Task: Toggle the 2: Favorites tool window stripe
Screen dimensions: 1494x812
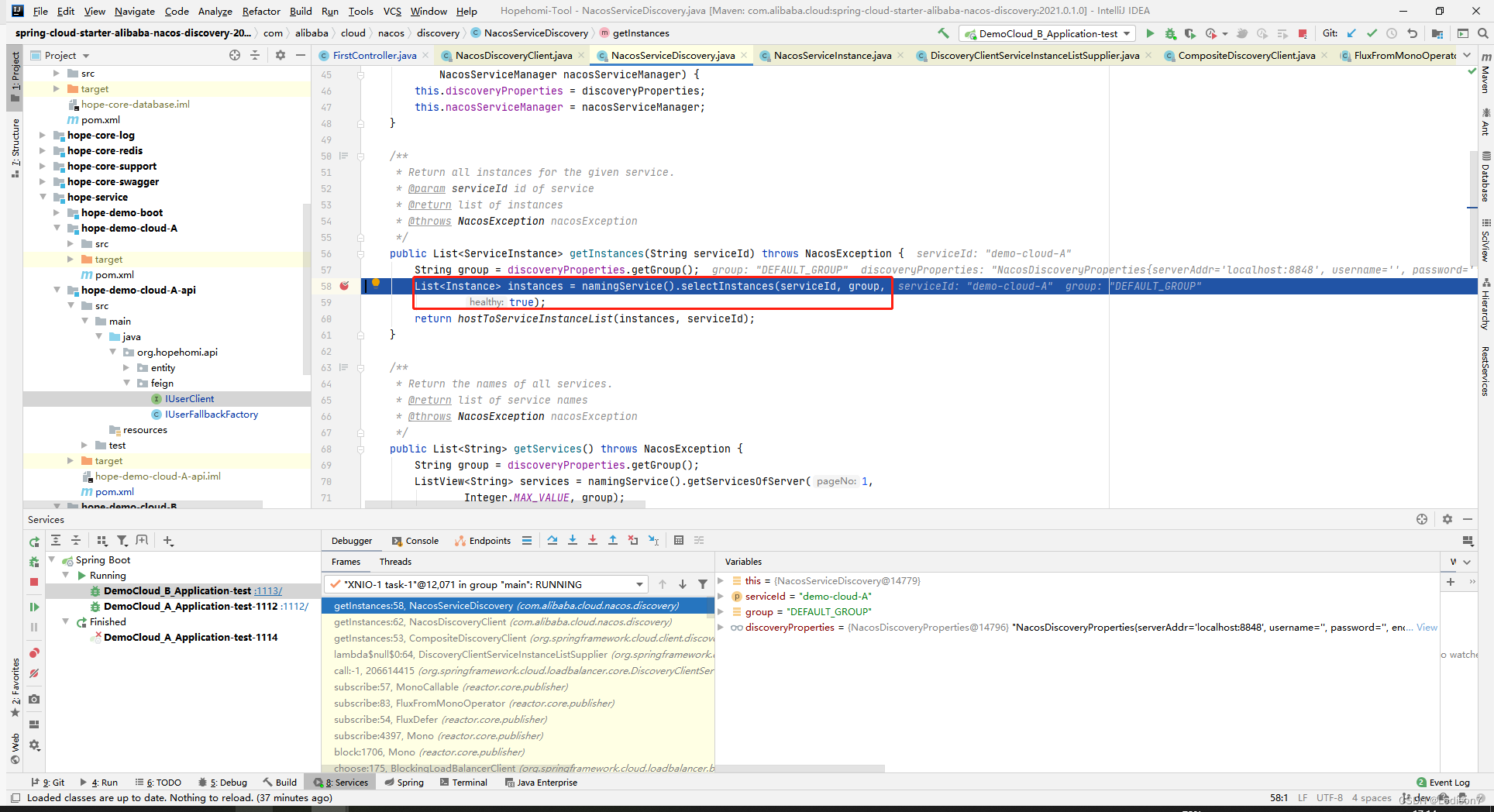Action: coord(15,688)
